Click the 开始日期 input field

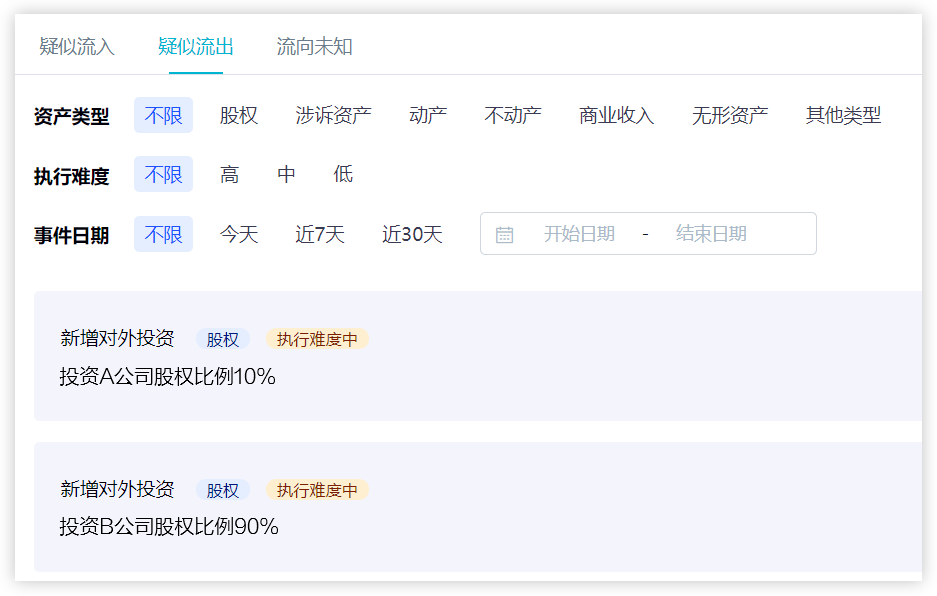pos(579,234)
